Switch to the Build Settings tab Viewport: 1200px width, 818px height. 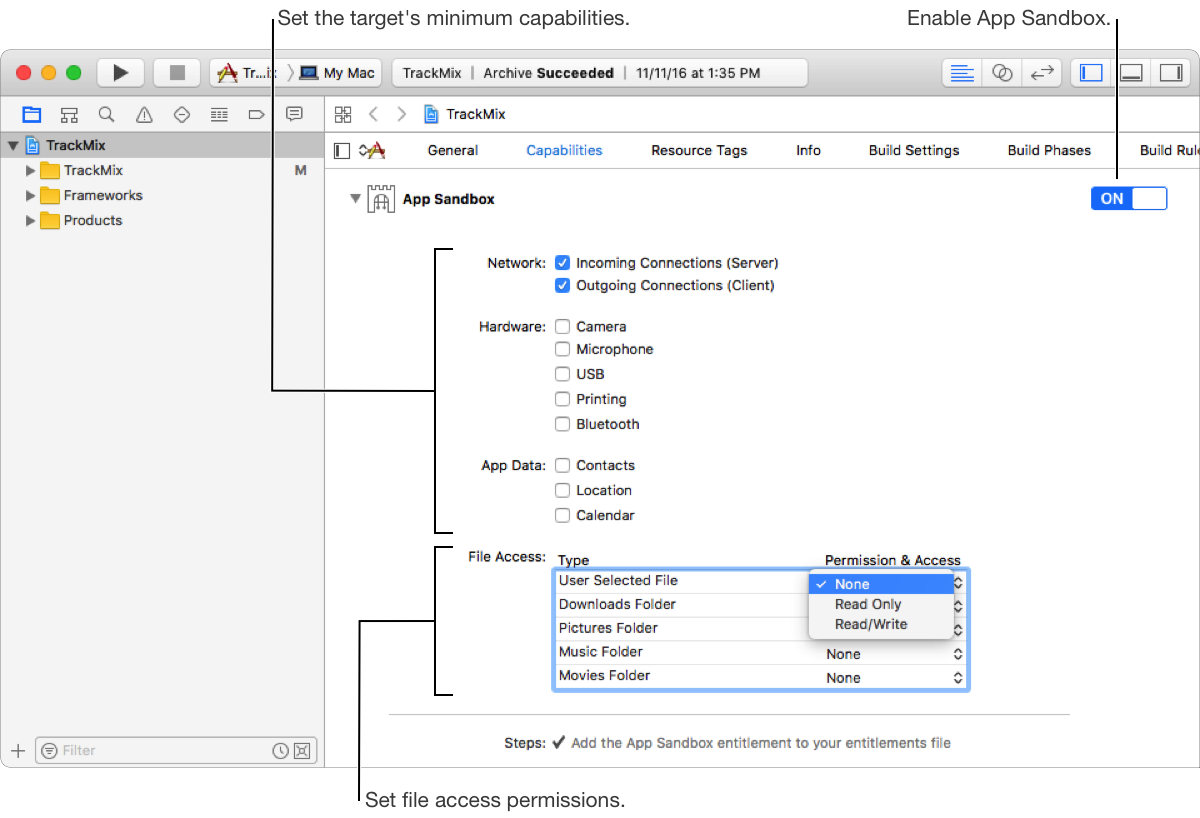point(914,151)
